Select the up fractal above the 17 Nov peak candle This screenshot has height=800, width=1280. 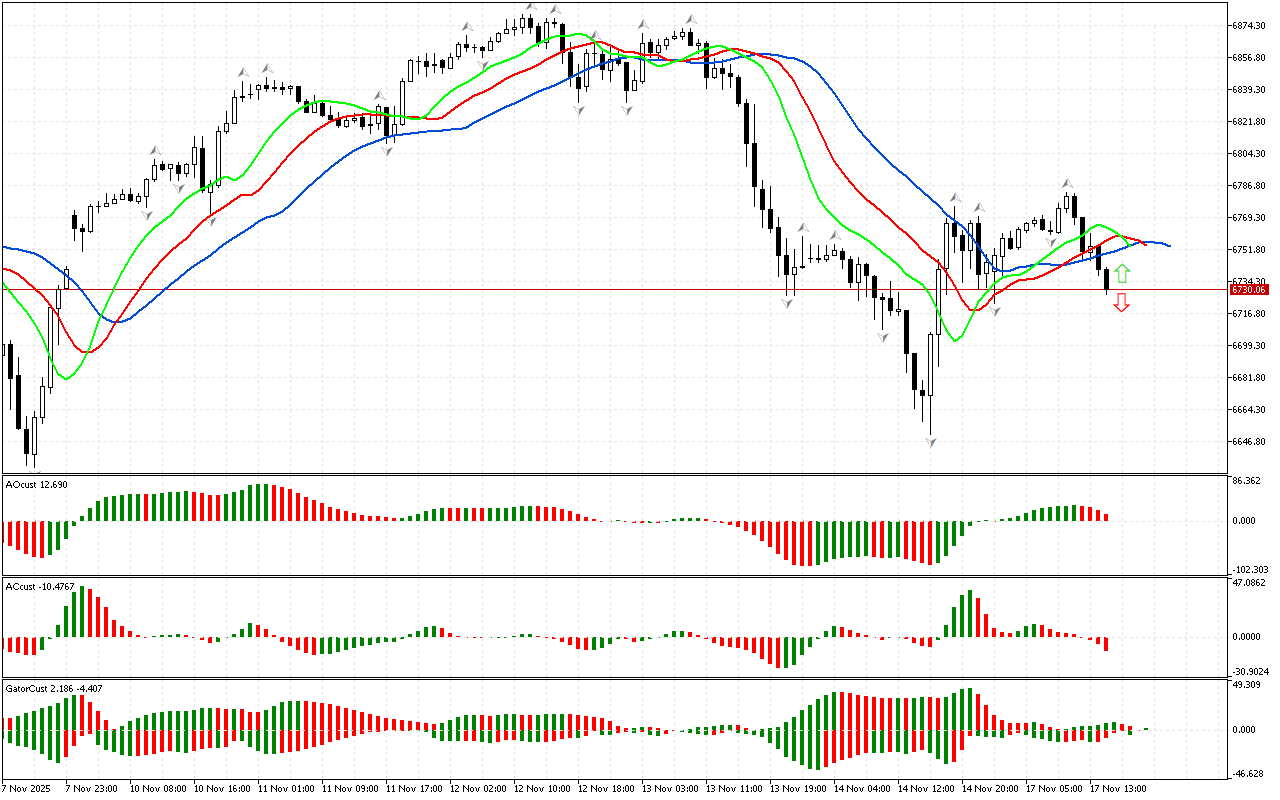point(1067,184)
